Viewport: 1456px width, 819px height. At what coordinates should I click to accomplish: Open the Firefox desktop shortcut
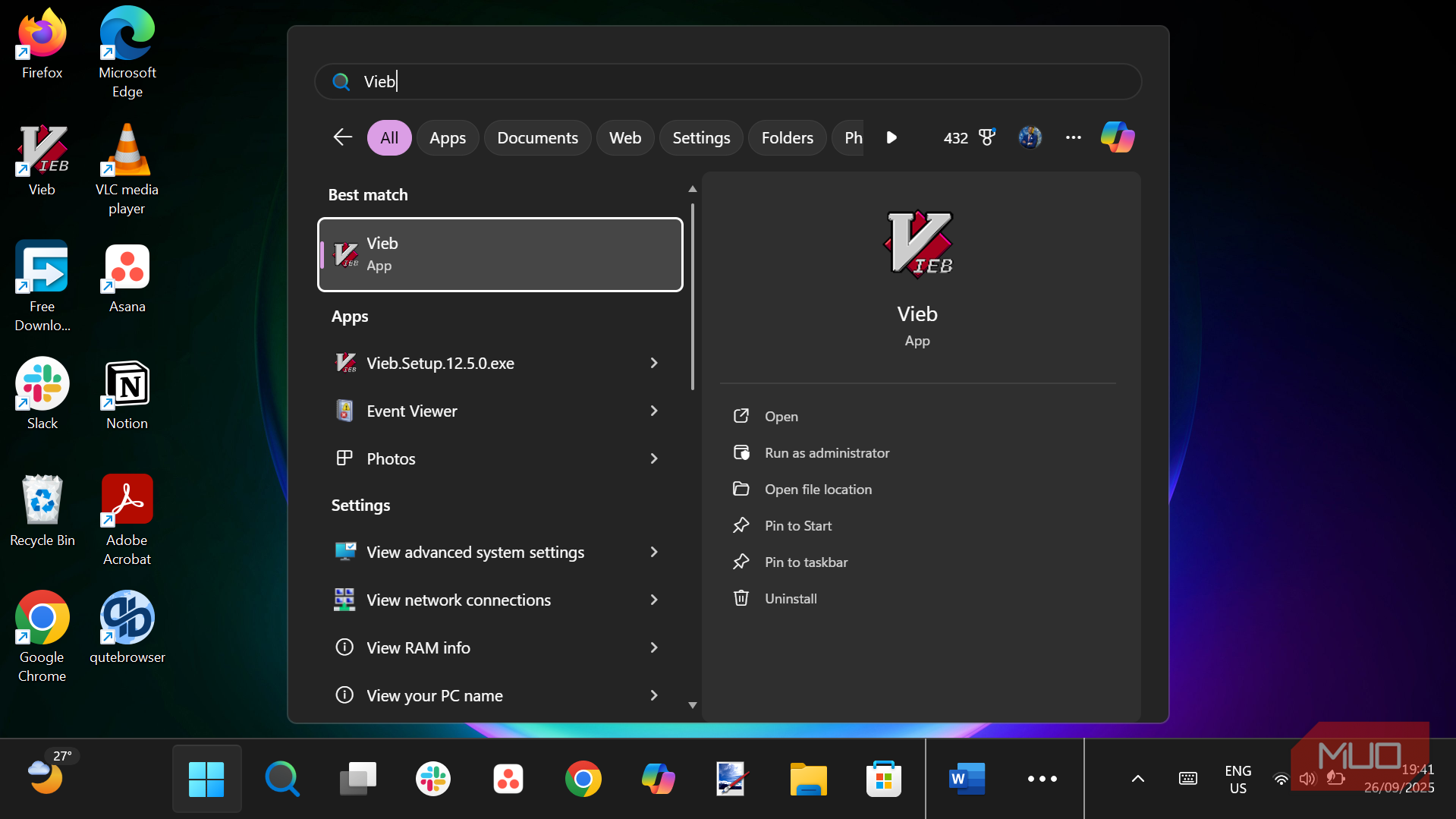pyautogui.click(x=42, y=44)
